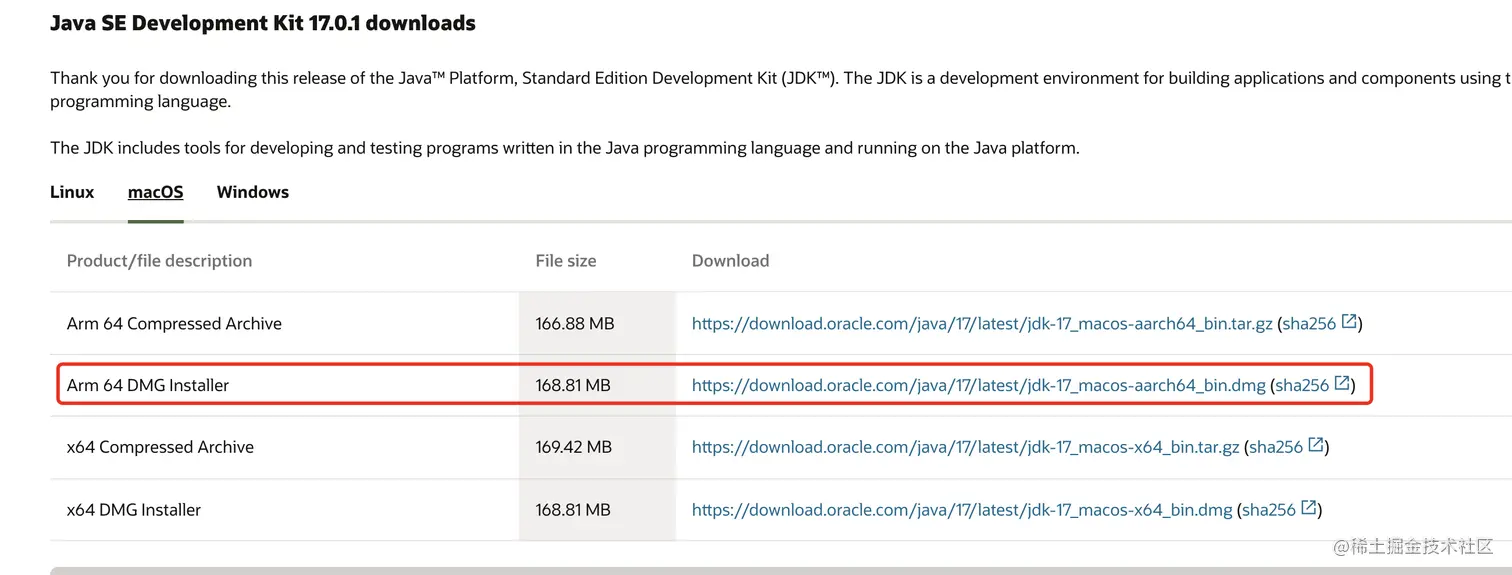Click the jdk-17_macos-x64_bin.tar.gz download link
The image size is (1512, 575).
965,447
